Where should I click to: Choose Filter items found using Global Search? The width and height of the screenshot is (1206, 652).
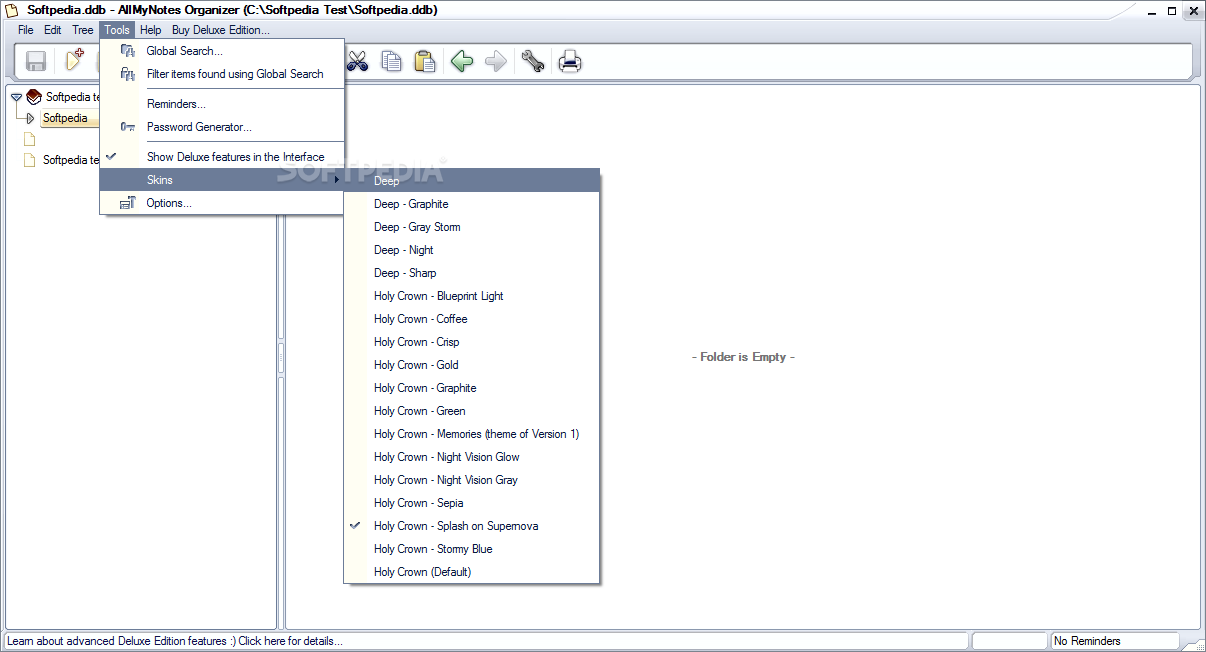(x=222, y=74)
